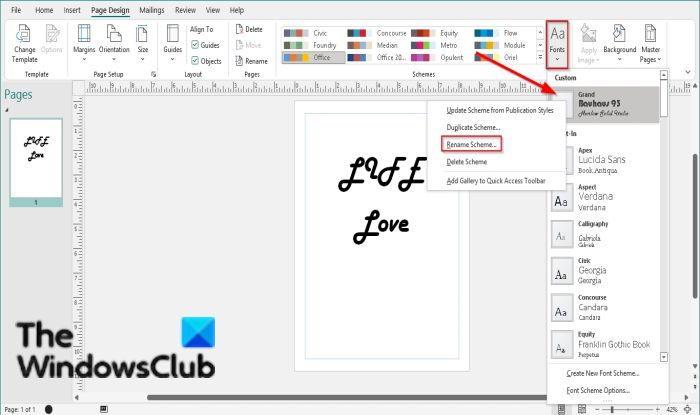Image resolution: width=700 pixels, height=415 pixels.
Task: Click the zoom slider handle
Action: [x=612, y=409]
